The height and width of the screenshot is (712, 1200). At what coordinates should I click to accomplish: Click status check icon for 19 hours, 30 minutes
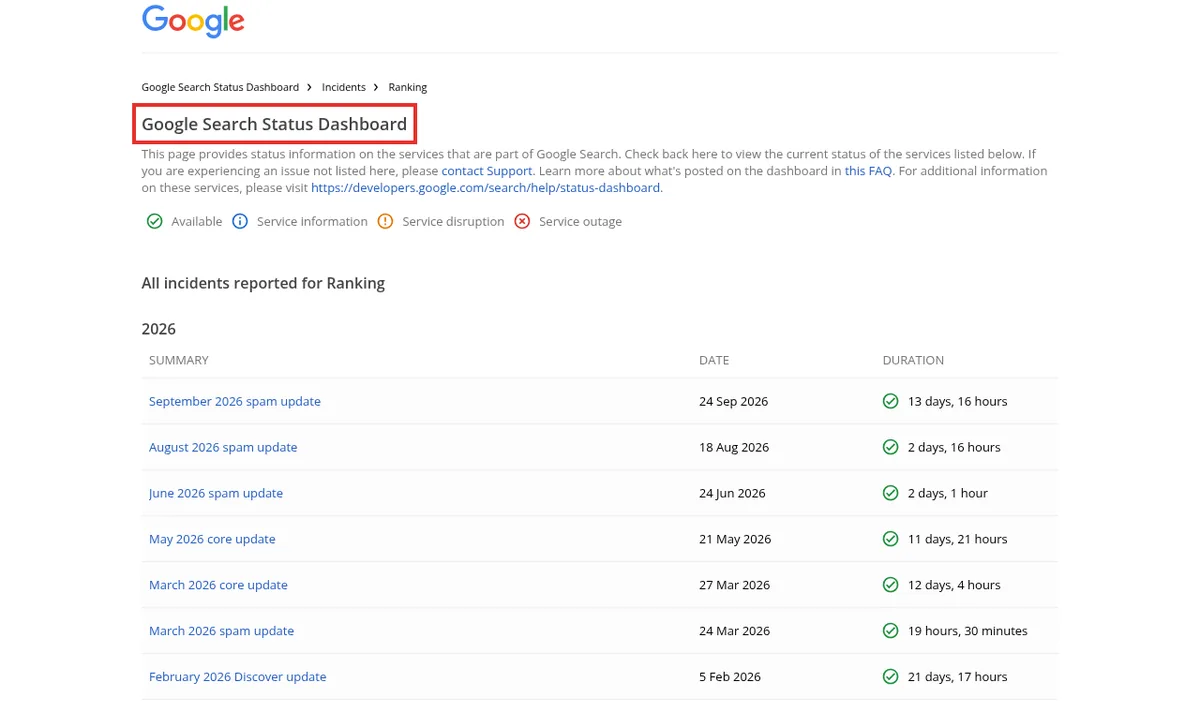pos(890,631)
